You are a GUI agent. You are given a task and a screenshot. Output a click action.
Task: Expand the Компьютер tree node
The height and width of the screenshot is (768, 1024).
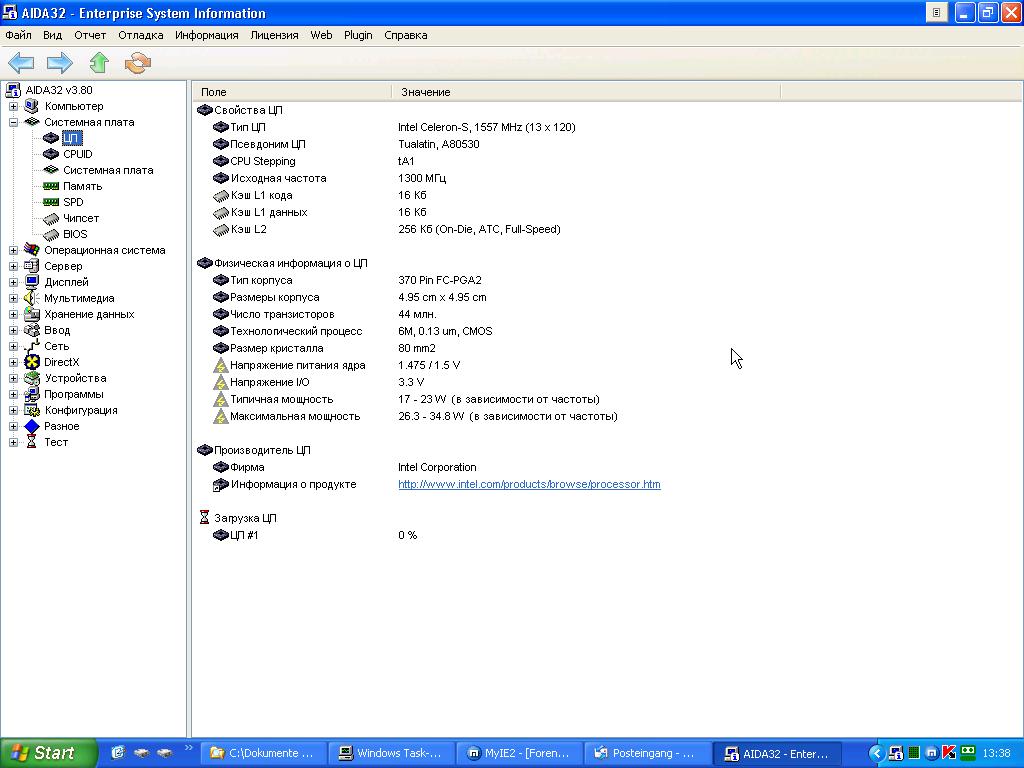tap(13, 106)
